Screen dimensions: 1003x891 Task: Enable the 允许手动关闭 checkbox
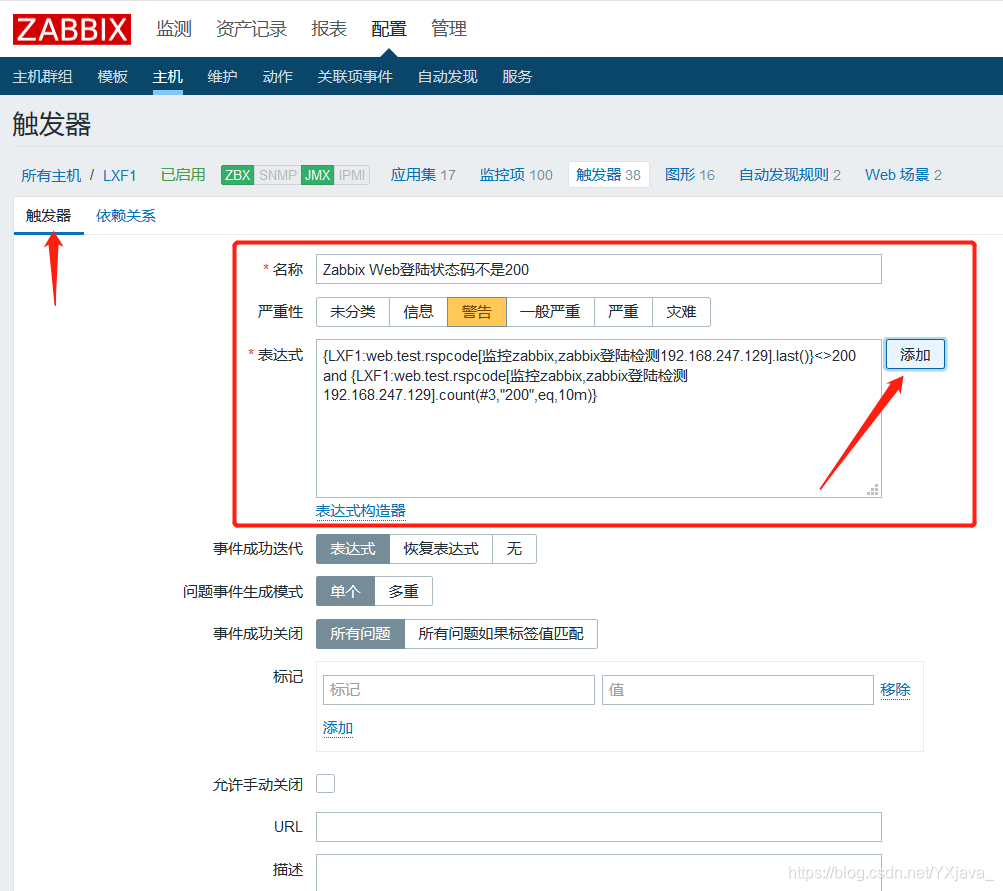[x=326, y=784]
